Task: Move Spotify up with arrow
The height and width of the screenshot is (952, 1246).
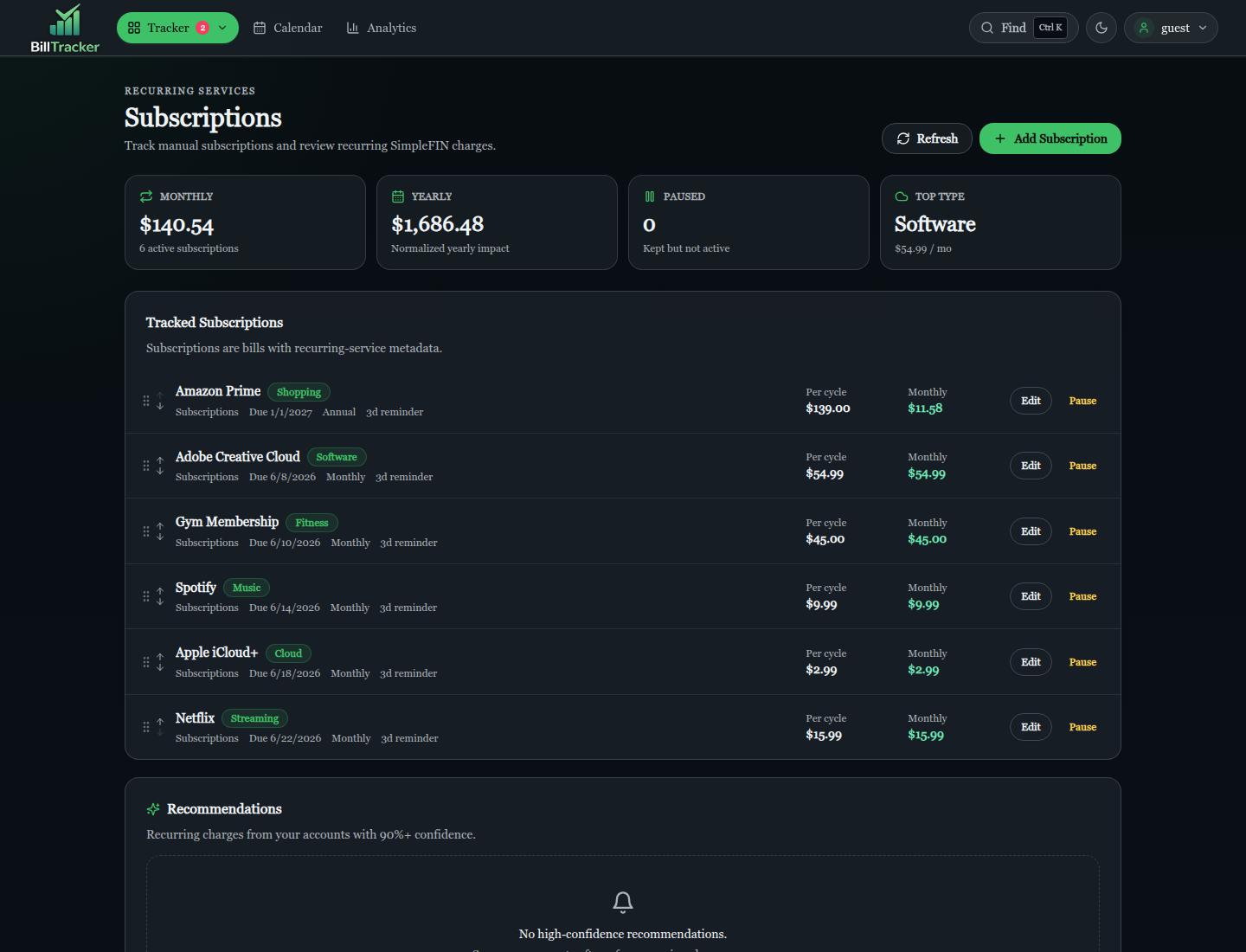Action: [x=160, y=591]
